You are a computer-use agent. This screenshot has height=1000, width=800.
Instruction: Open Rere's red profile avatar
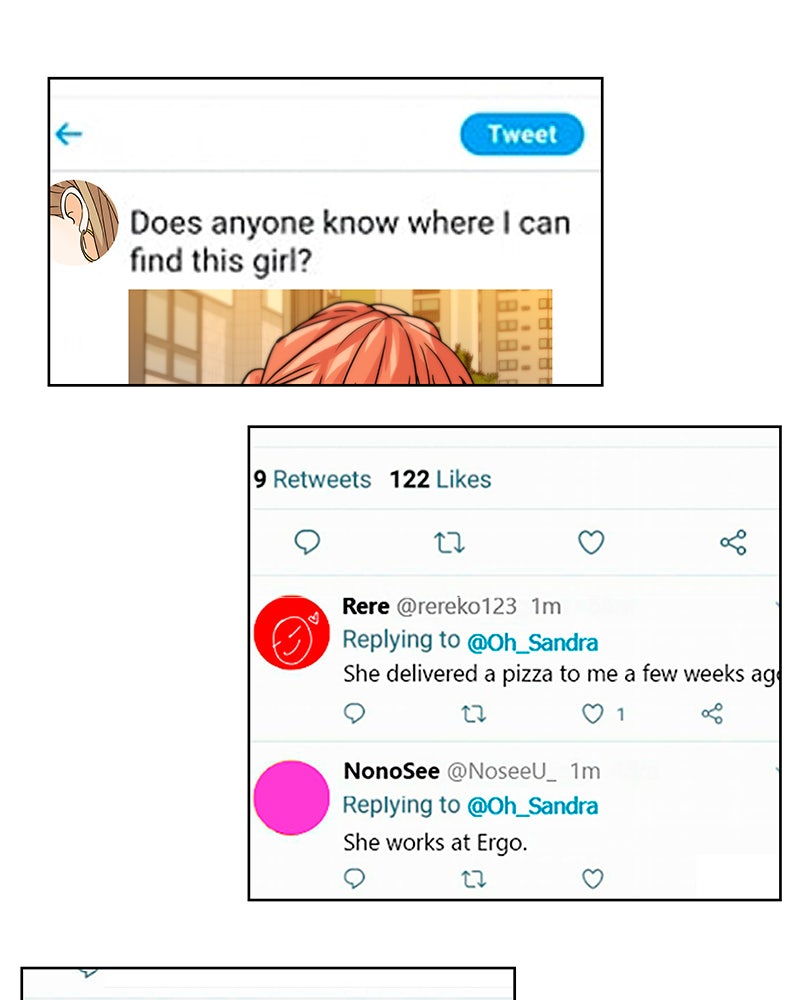click(x=291, y=634)
